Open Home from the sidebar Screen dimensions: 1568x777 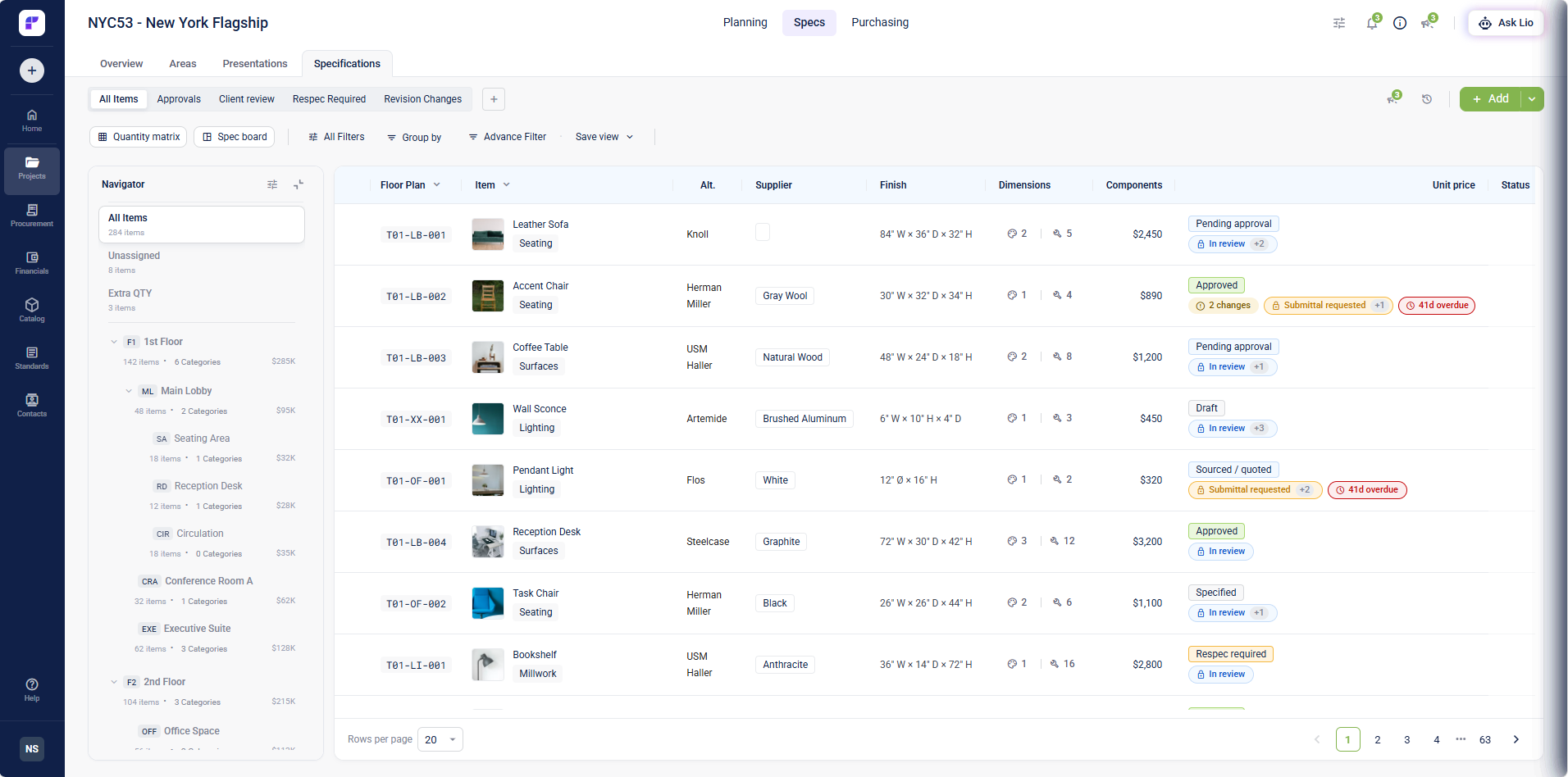tap(32, 120)
